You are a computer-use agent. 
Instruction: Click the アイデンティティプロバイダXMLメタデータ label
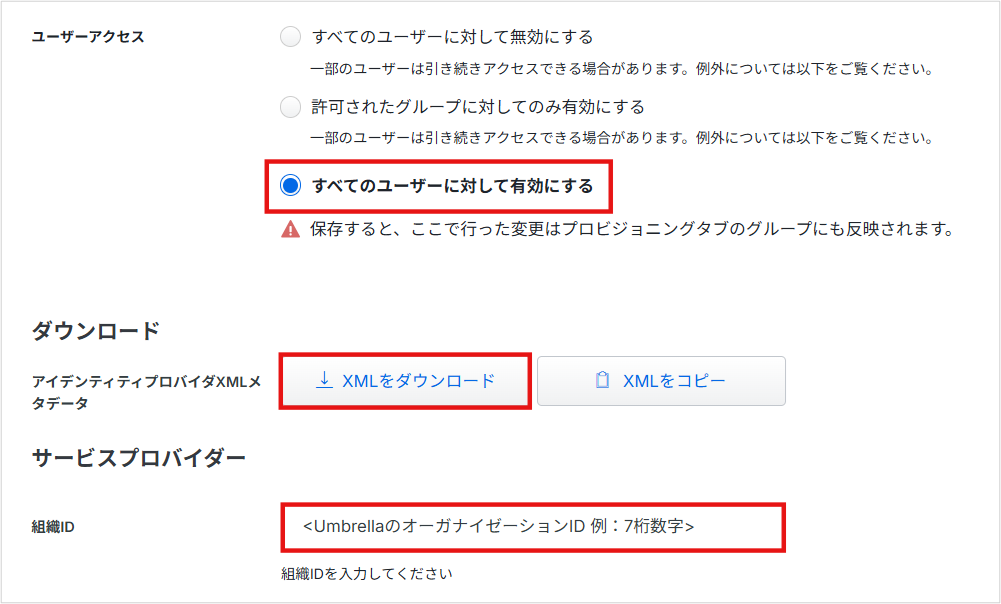coord(145,392)
